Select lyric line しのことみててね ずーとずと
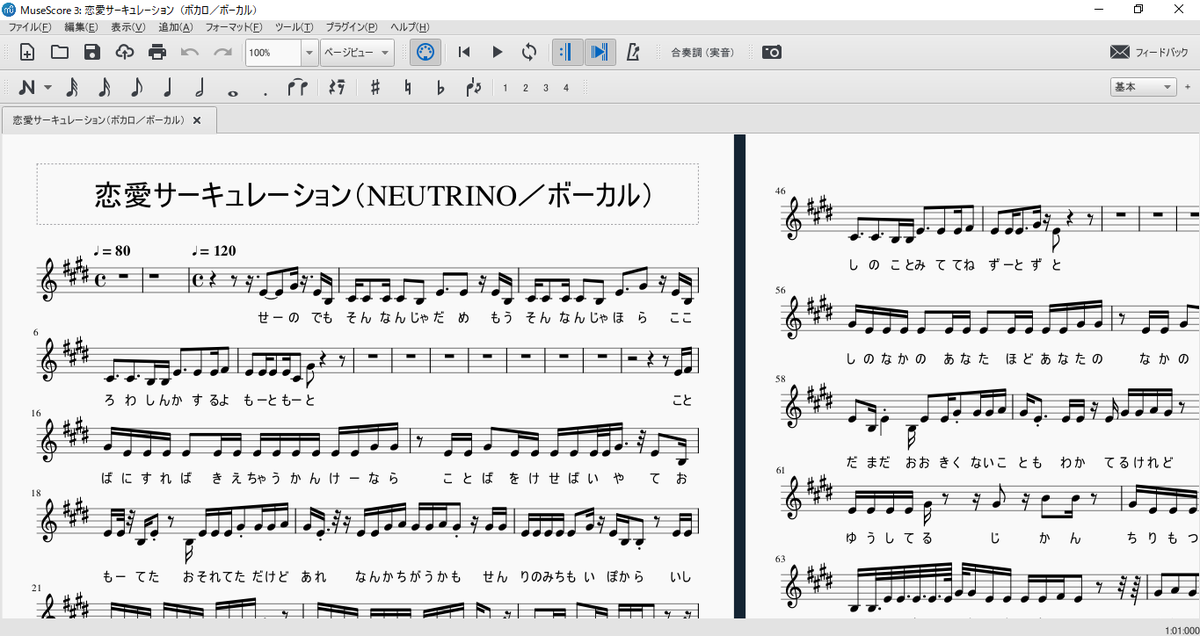Image resolution: width=1200 pixels, height=636 pixels. coord(955,264)
